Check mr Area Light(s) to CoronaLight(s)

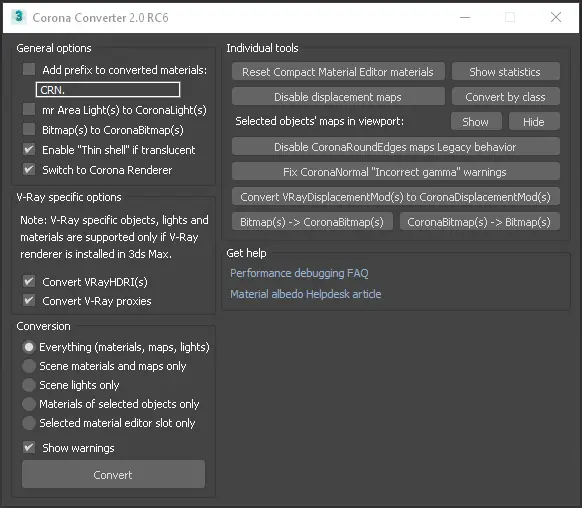coord(29,109)
